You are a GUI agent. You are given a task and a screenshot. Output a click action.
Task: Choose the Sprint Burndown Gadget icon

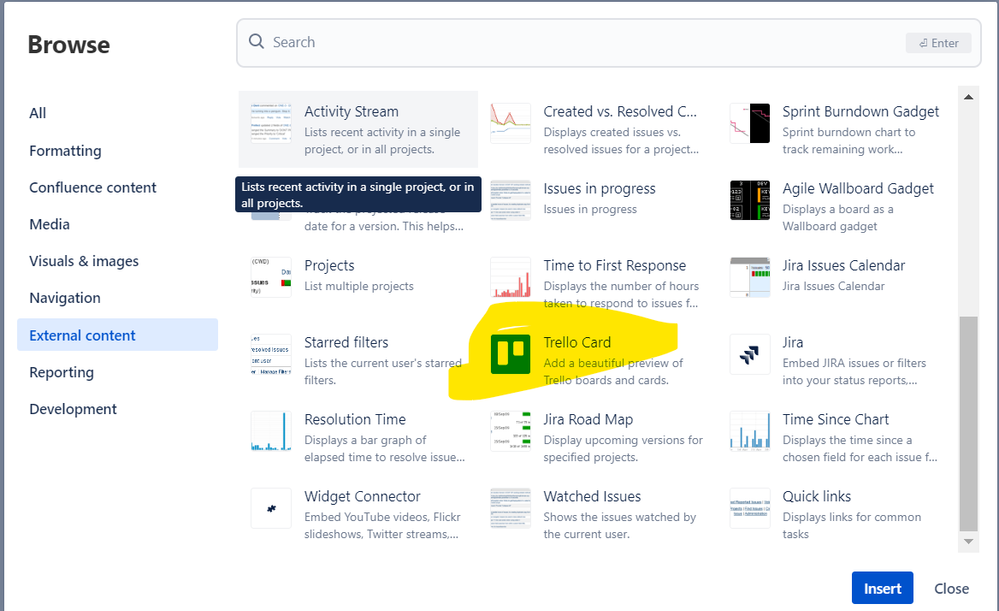(x=750, y=124)
